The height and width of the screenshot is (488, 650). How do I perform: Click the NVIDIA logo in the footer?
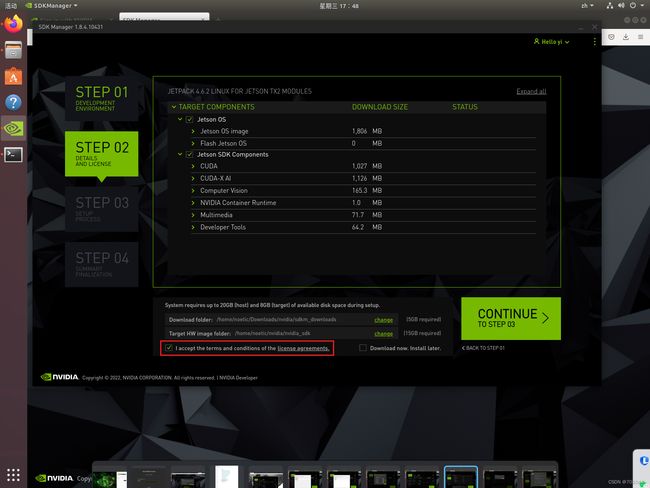point(59,377)
